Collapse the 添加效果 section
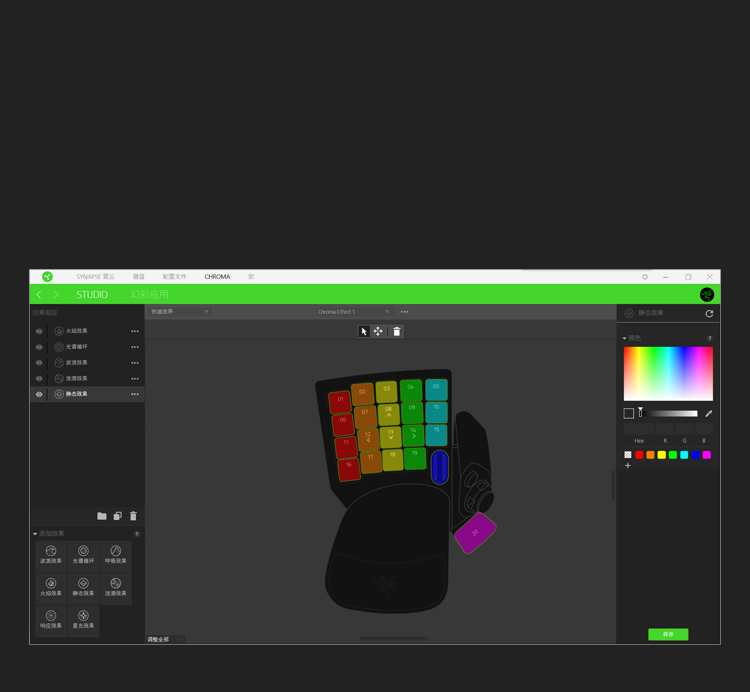Image resolution: width=750 pixels, height=692 pixels. [x=35, y=534]
